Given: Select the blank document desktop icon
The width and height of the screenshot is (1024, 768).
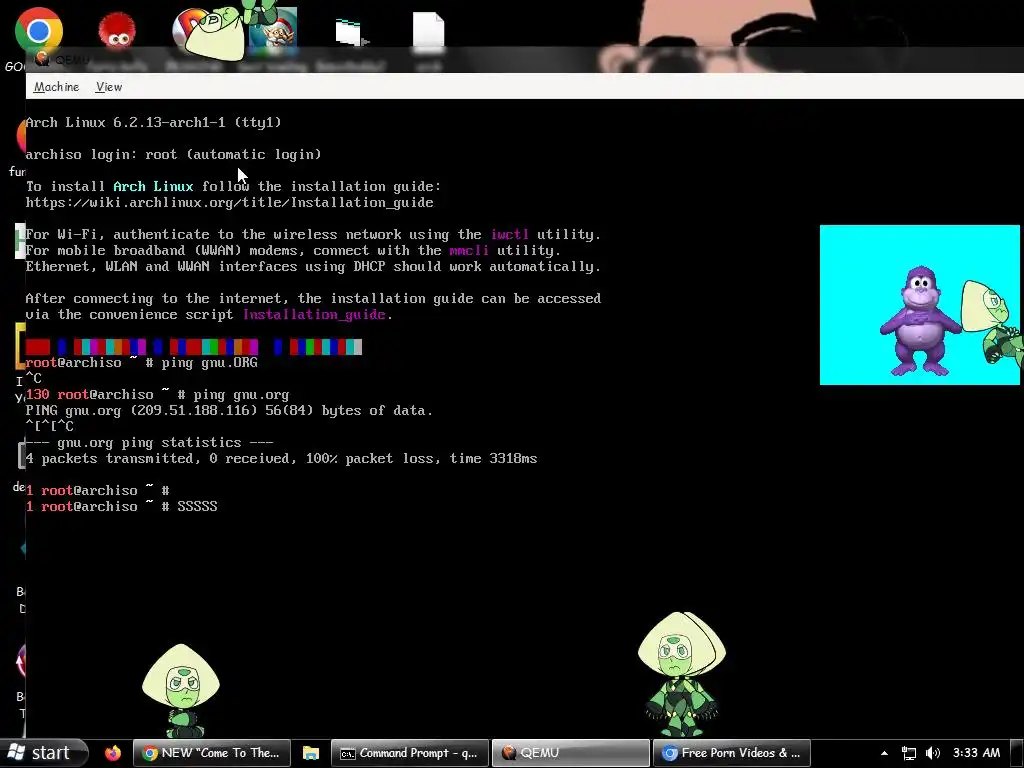Looking at the screenshot, I should click(x=428, y=30).
